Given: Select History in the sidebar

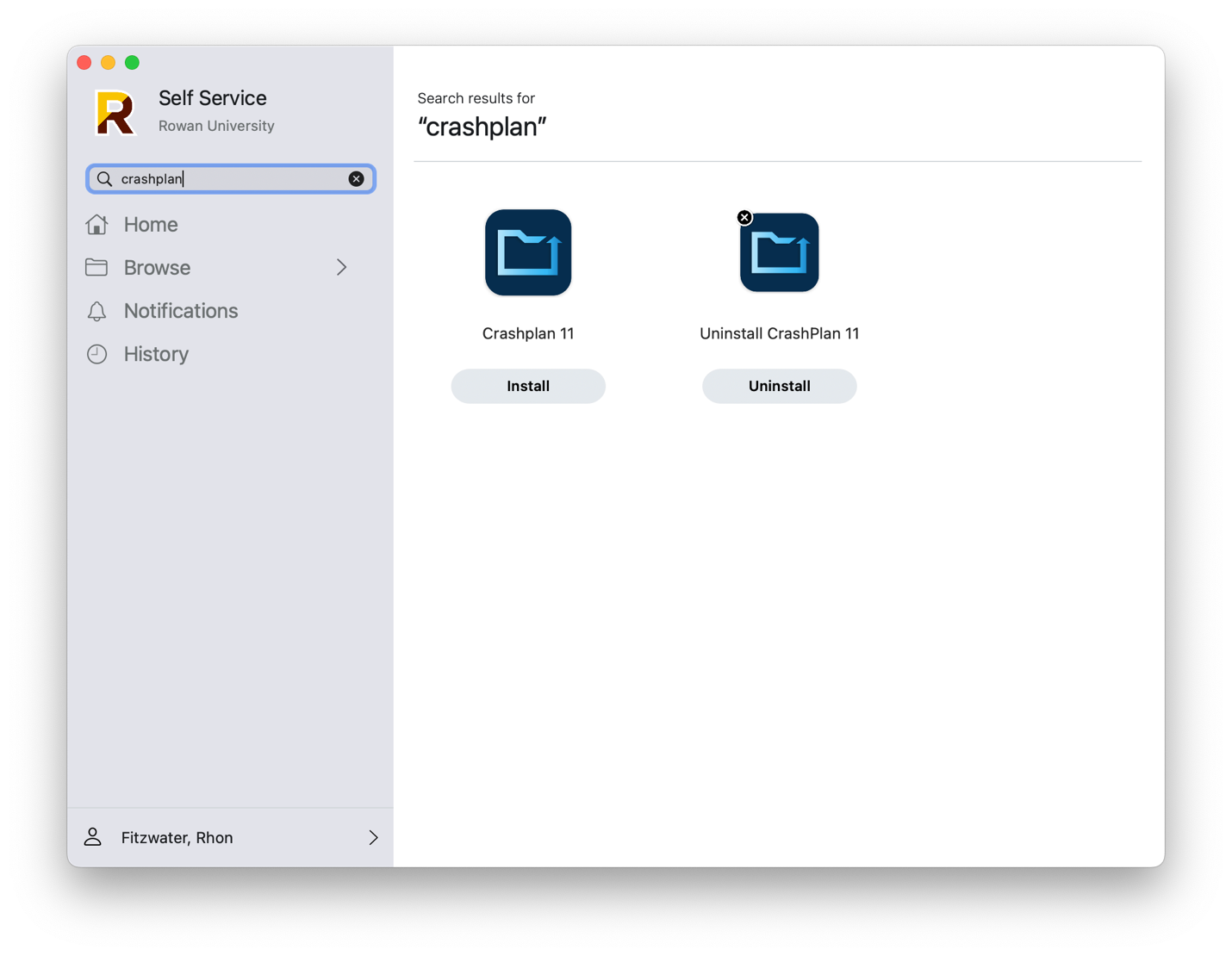Looking at the screenshot, I should tap(156, 354).
